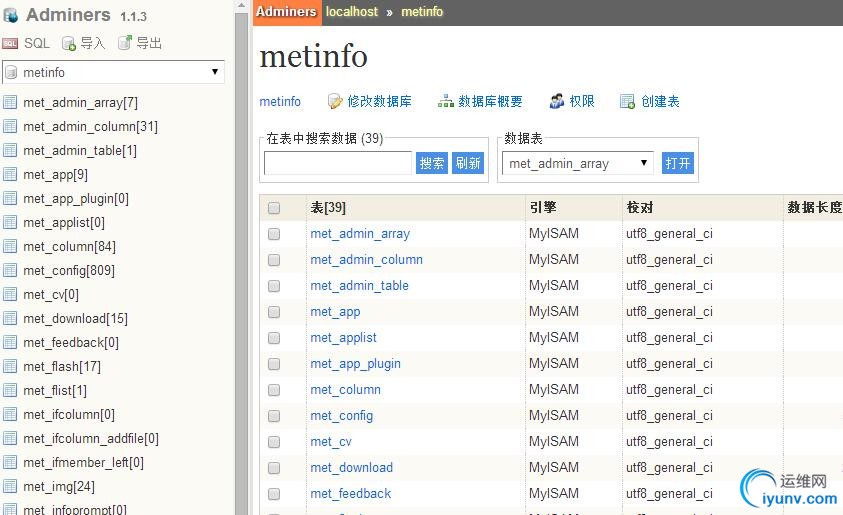Open the SQL command icon
The image size is (843, 515).
click(x=10, y=44)
